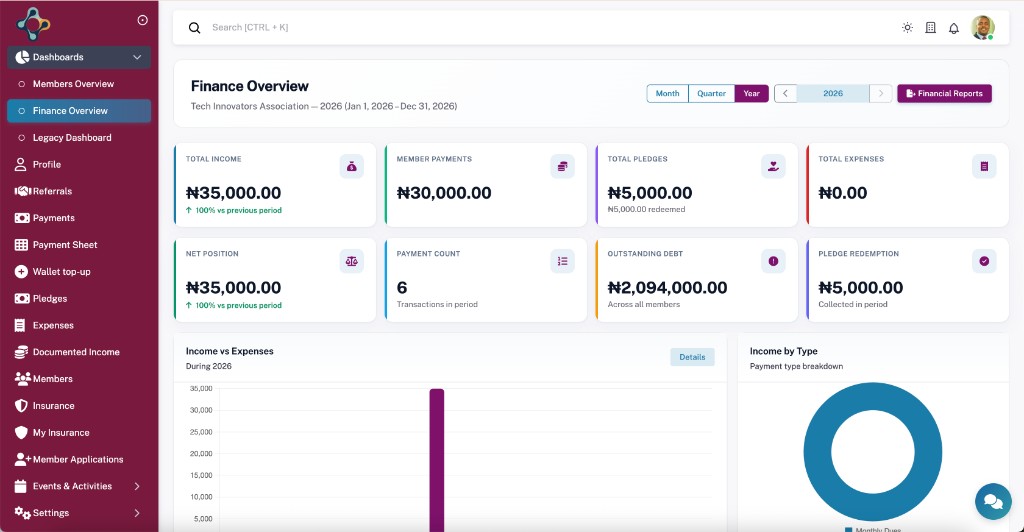Click the Total Income money bag icon

352,166
